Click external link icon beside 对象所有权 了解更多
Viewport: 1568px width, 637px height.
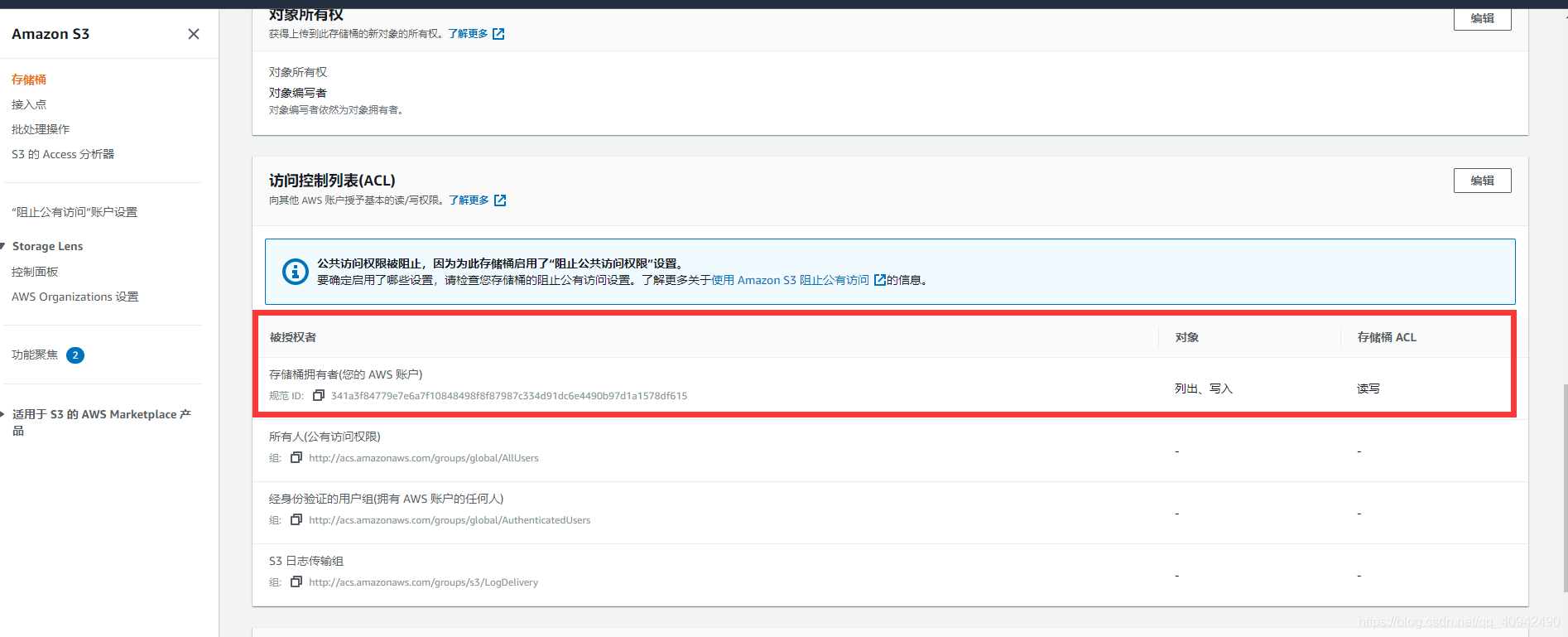[x=498, y=34]
